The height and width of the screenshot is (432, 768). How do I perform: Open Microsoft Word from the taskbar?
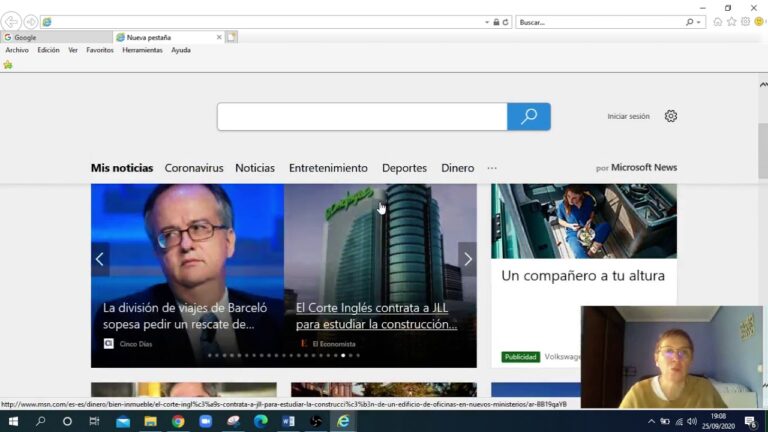coord(288,421)
